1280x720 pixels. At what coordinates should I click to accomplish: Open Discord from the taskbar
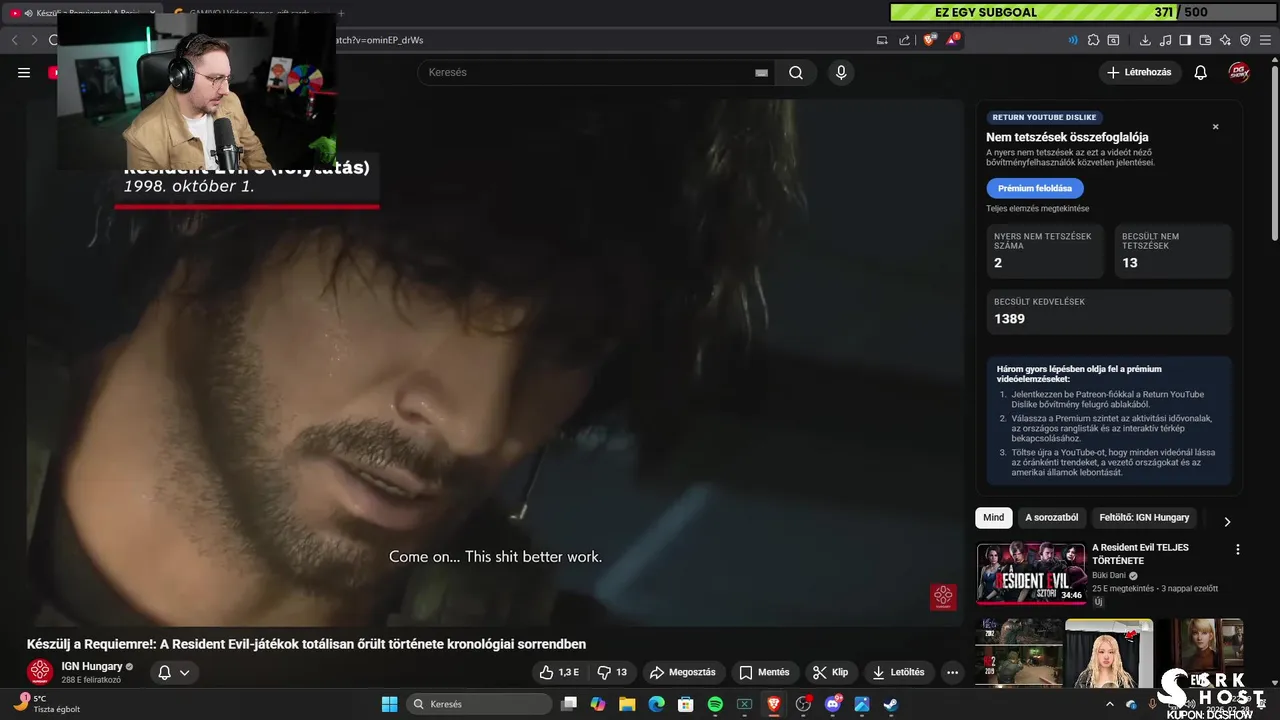[x=833, y=704]
